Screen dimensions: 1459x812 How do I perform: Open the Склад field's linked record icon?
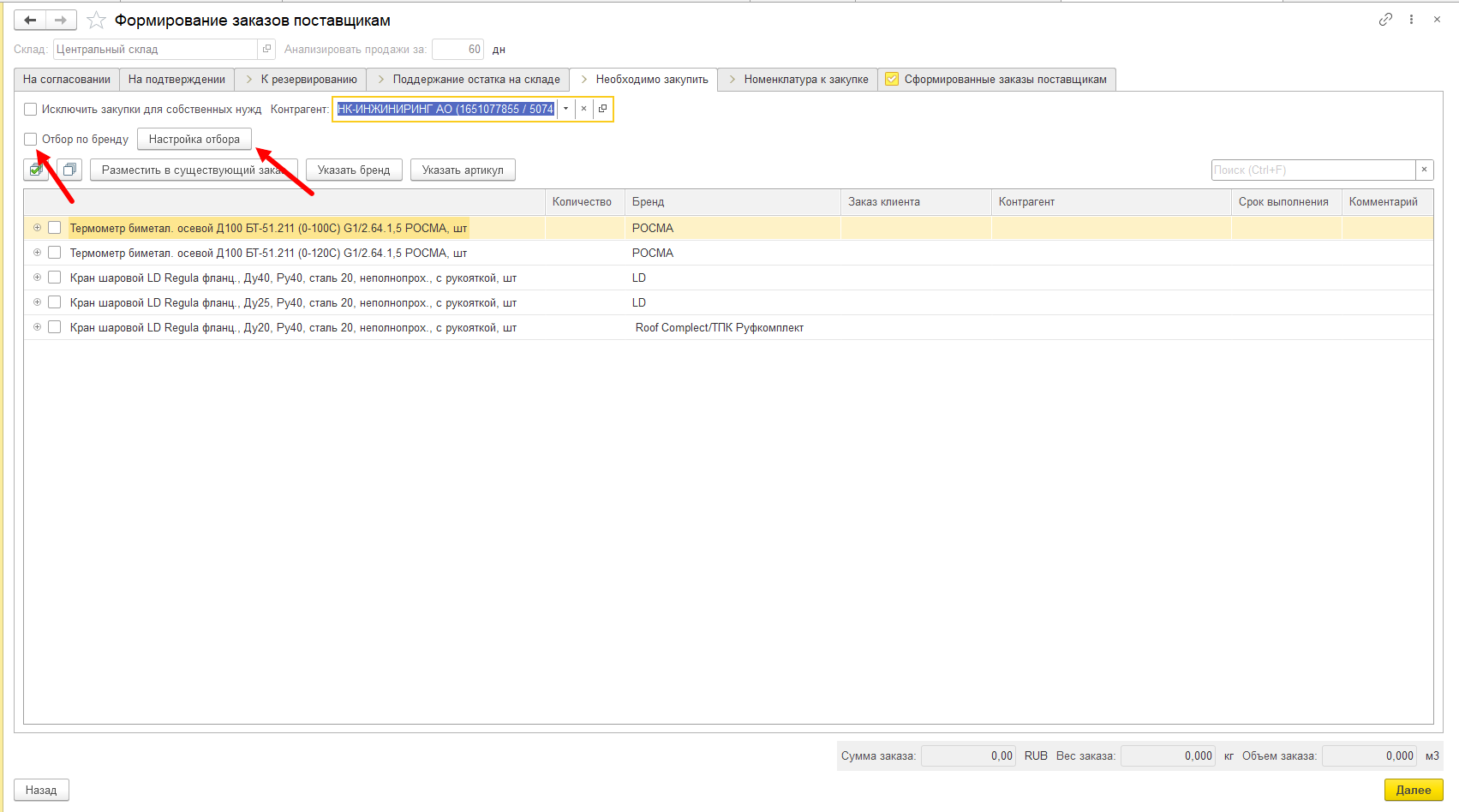pyautogui.click(x=266, y=50)
